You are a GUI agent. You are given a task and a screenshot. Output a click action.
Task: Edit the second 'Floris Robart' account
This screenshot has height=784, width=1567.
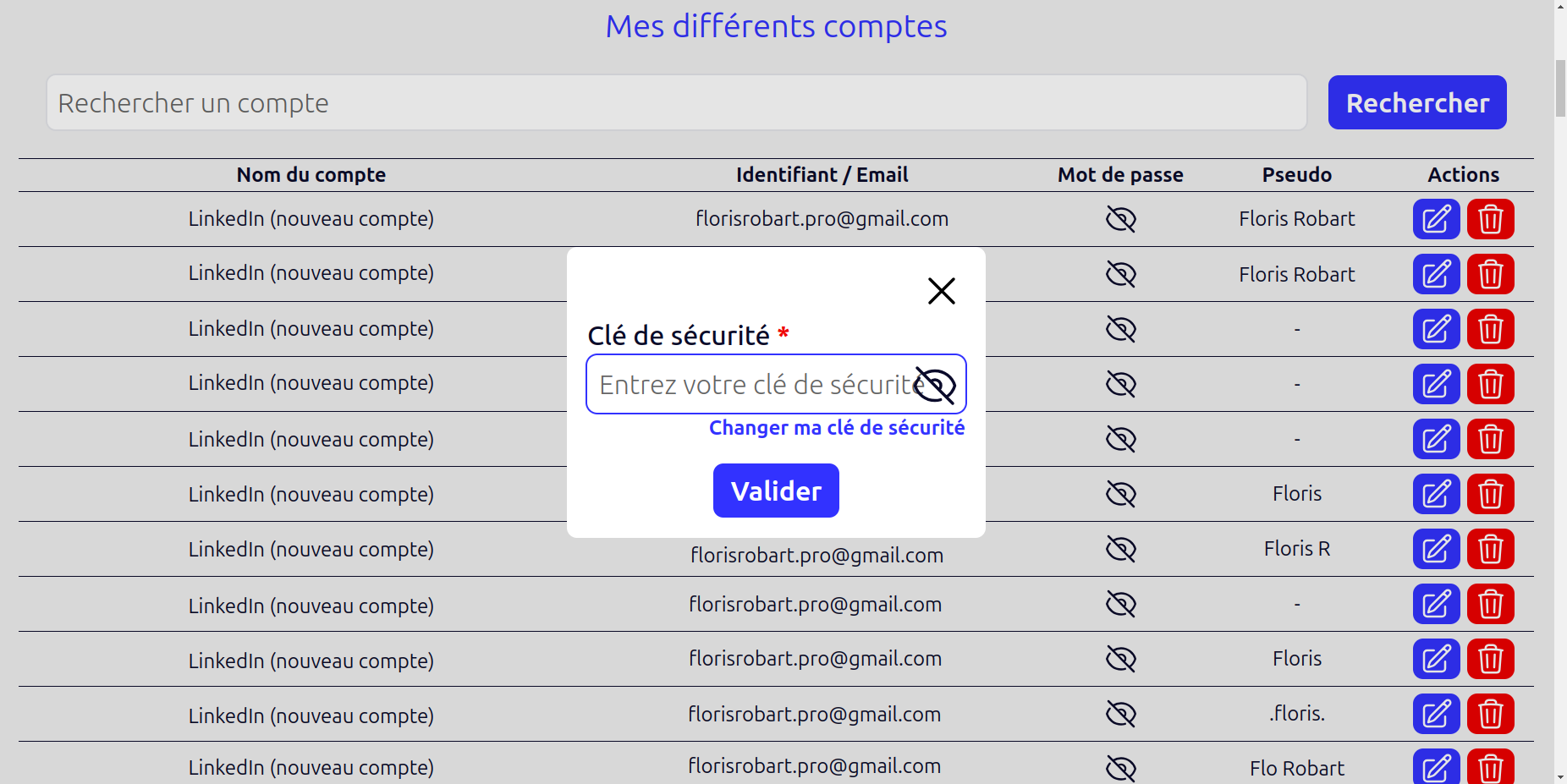1436,274
